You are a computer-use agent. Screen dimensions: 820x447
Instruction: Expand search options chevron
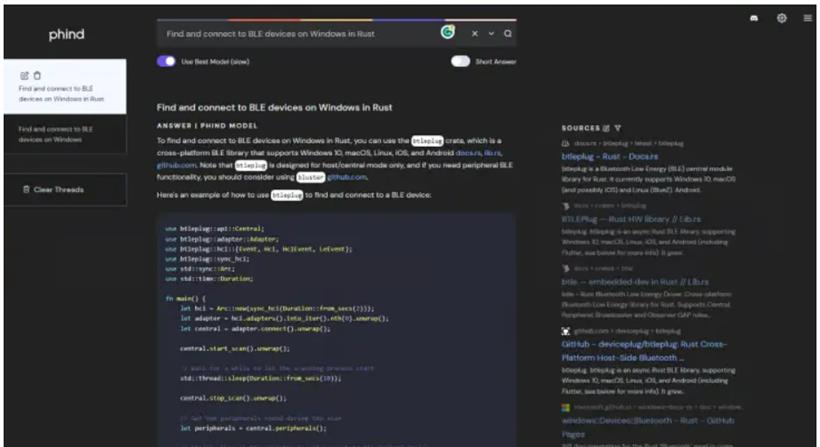pos(491,33)
